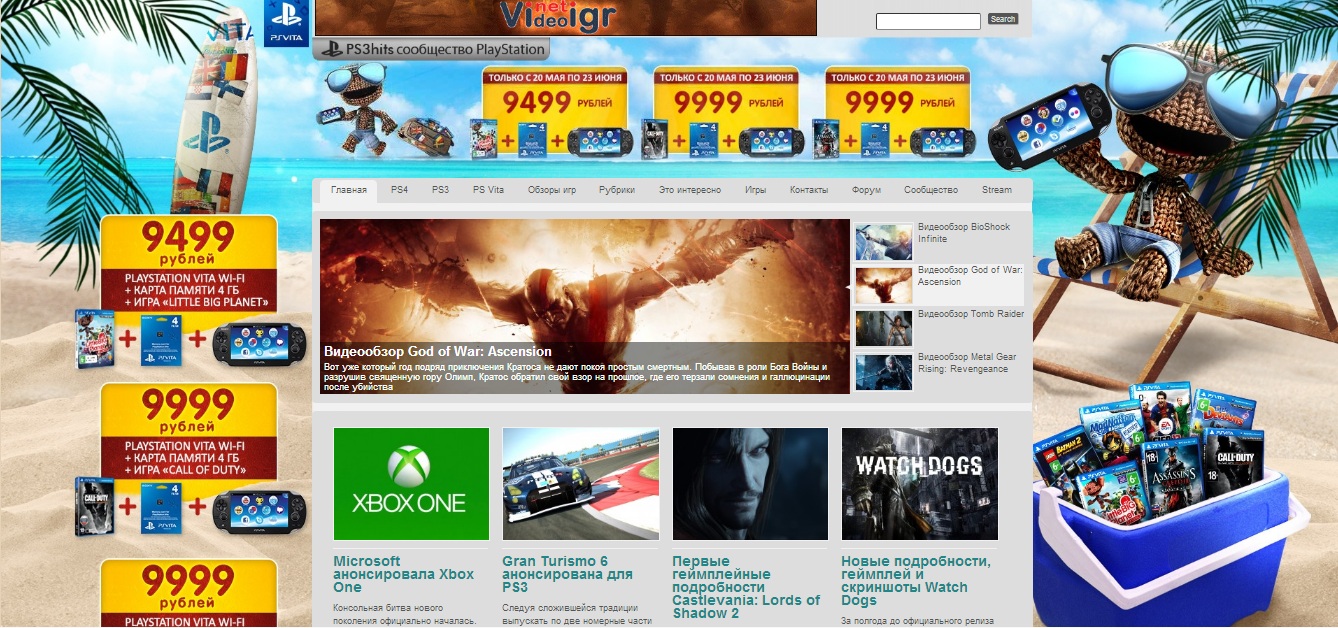
Task: Go to the PS4 section
Action: pos(399,190)
